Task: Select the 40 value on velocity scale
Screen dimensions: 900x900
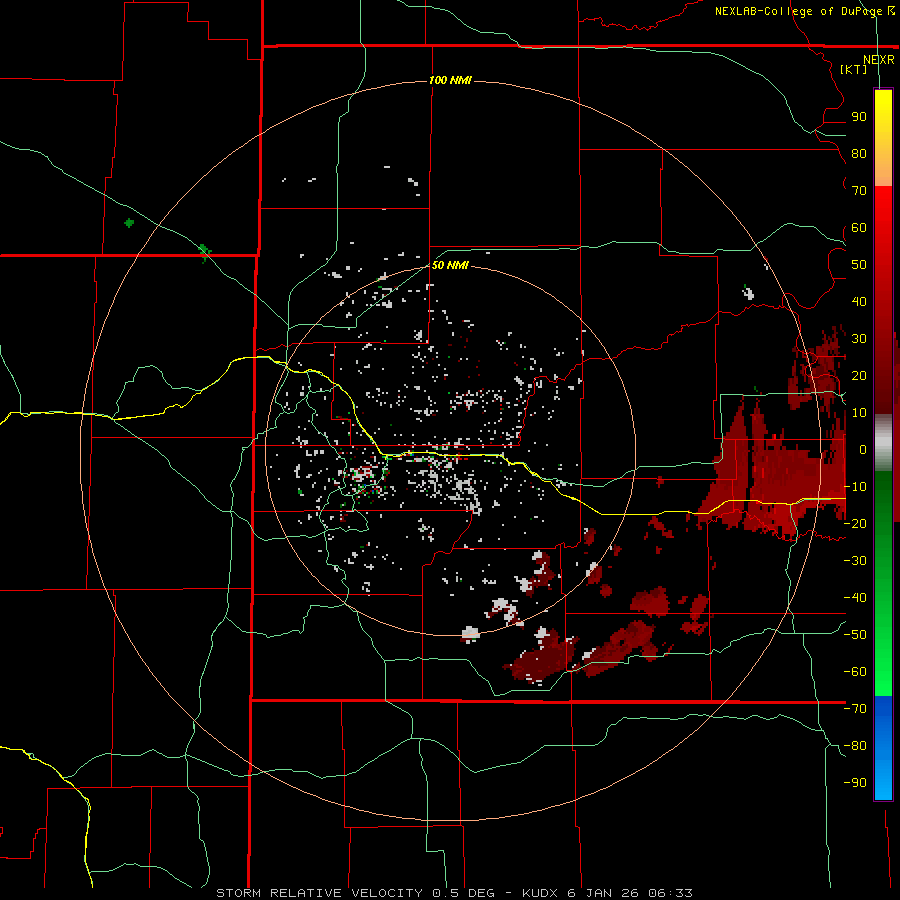Action: tap(859, 301)
